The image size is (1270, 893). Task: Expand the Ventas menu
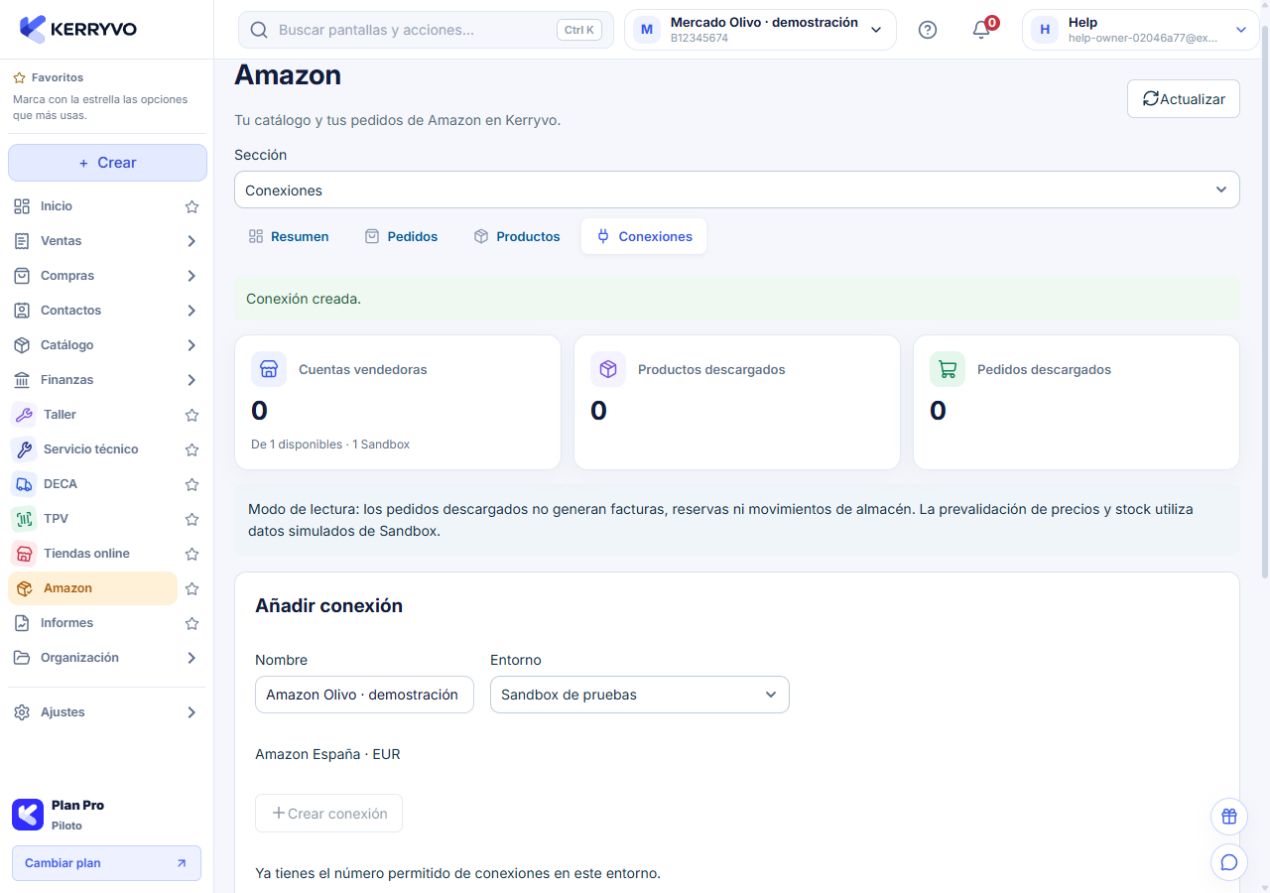[x=191, y=241]
